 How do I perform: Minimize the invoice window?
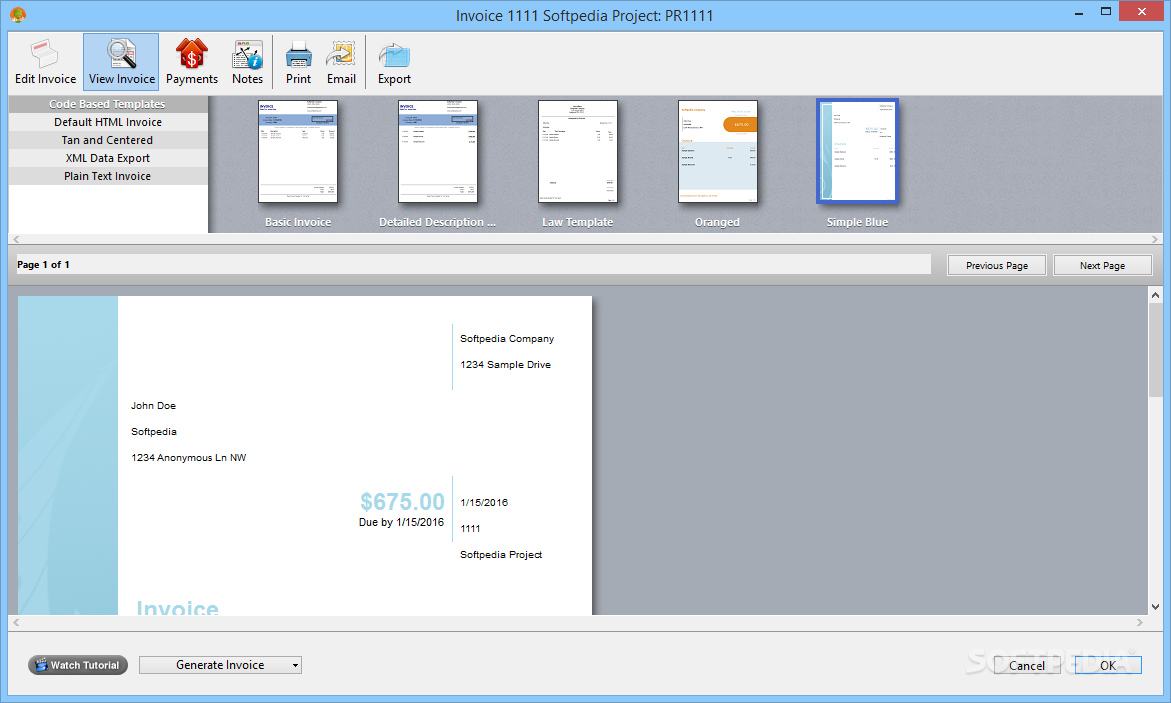1080,13
